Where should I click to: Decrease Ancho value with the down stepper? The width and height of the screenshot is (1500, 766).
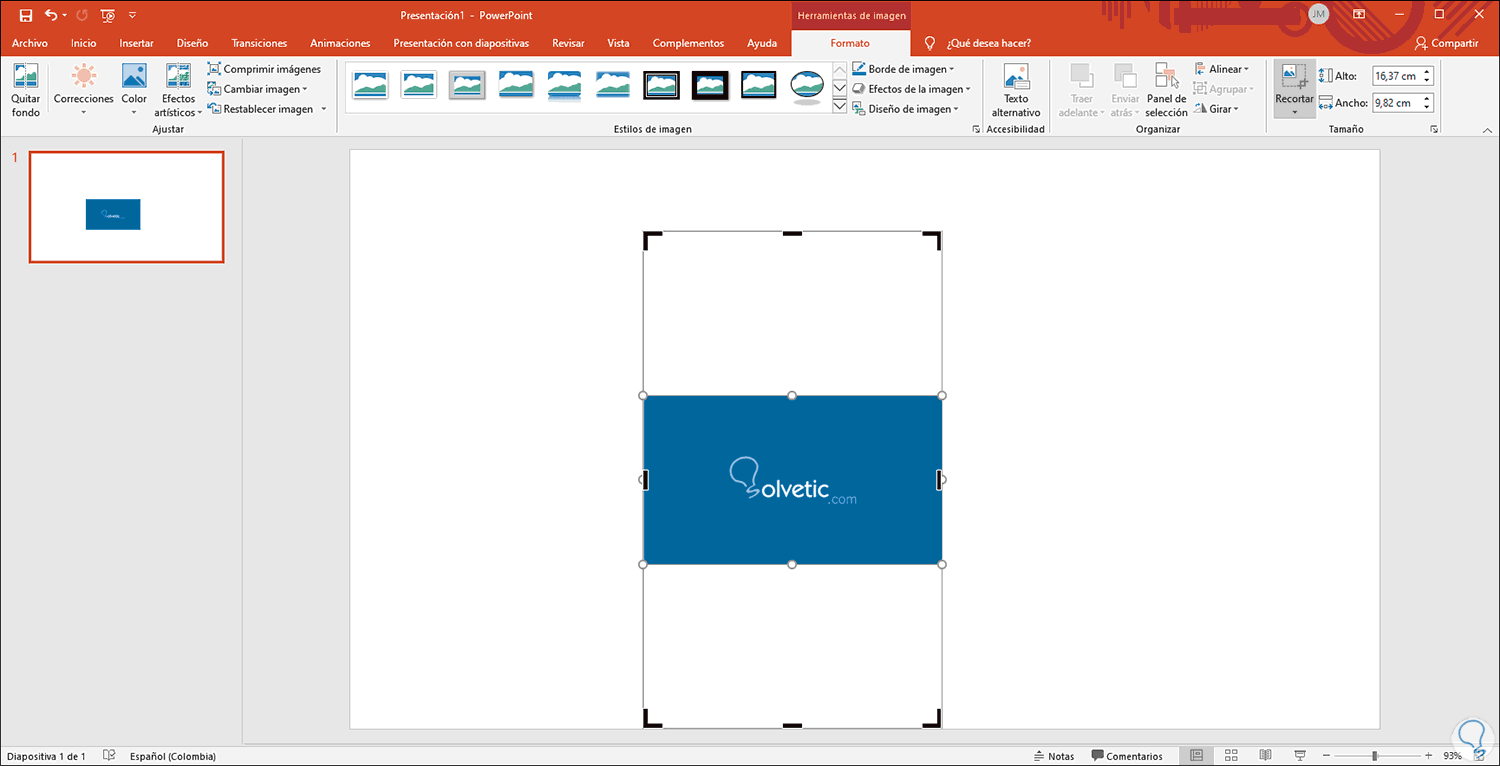[1427, 107]
